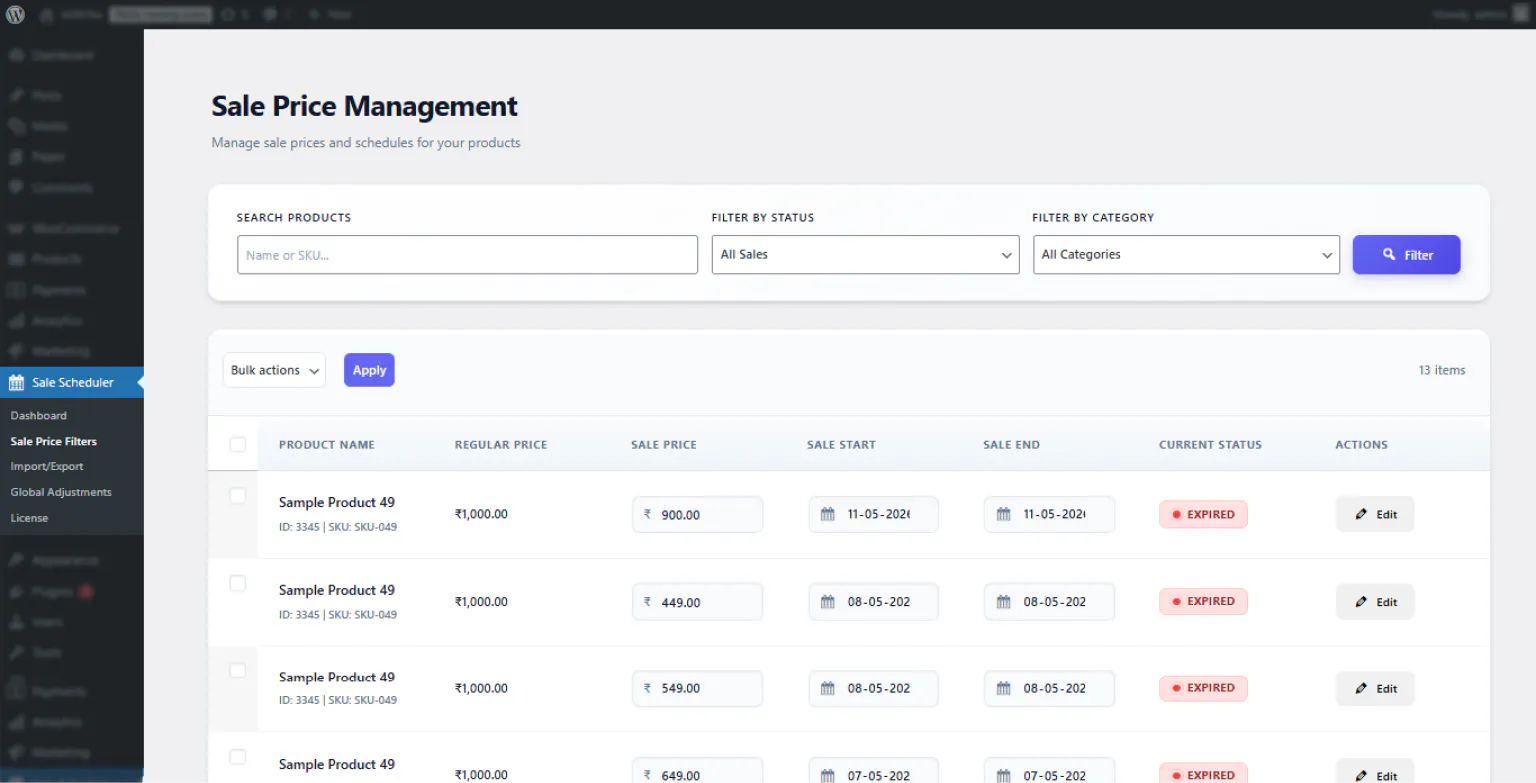Image resolution: width=1536 pixels, height=783 pixels.
Task: Click the sale price field showing 649.00
Action: pyautogui.click(x=697, y=771)
